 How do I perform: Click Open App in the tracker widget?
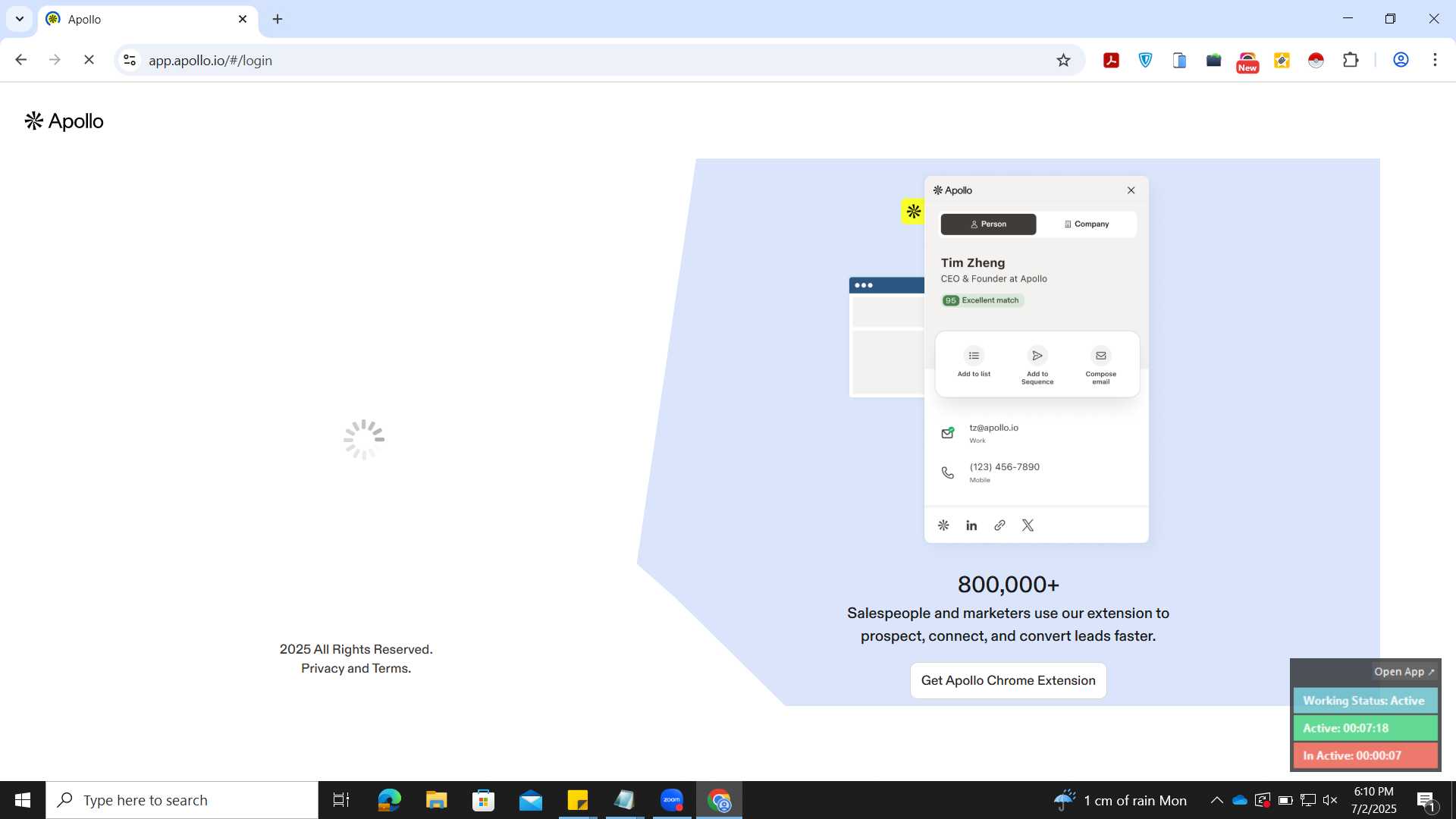click(1404, 671)
